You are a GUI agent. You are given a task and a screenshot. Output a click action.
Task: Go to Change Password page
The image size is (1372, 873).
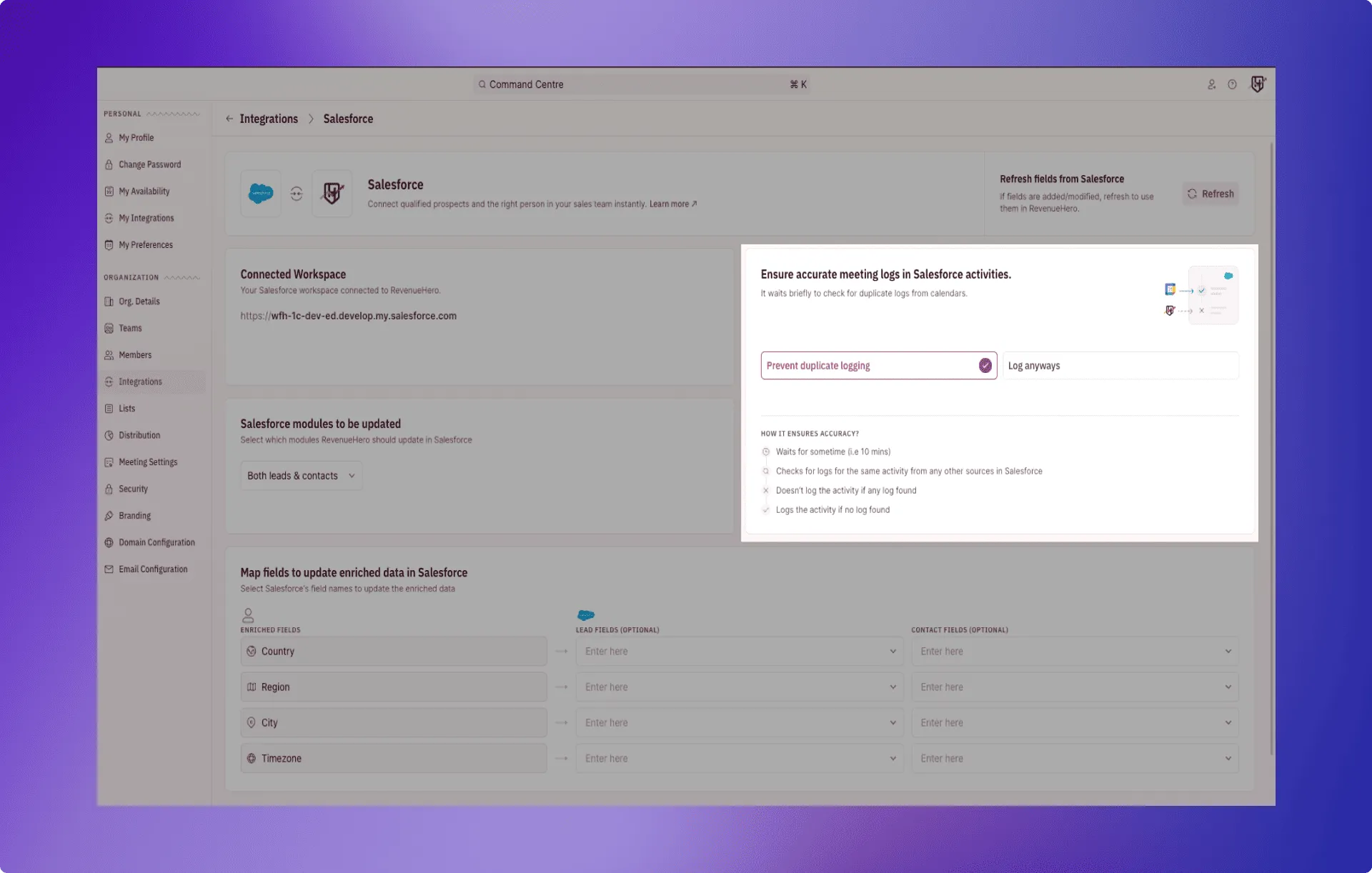pyautogui.click(x=149, y=164)
